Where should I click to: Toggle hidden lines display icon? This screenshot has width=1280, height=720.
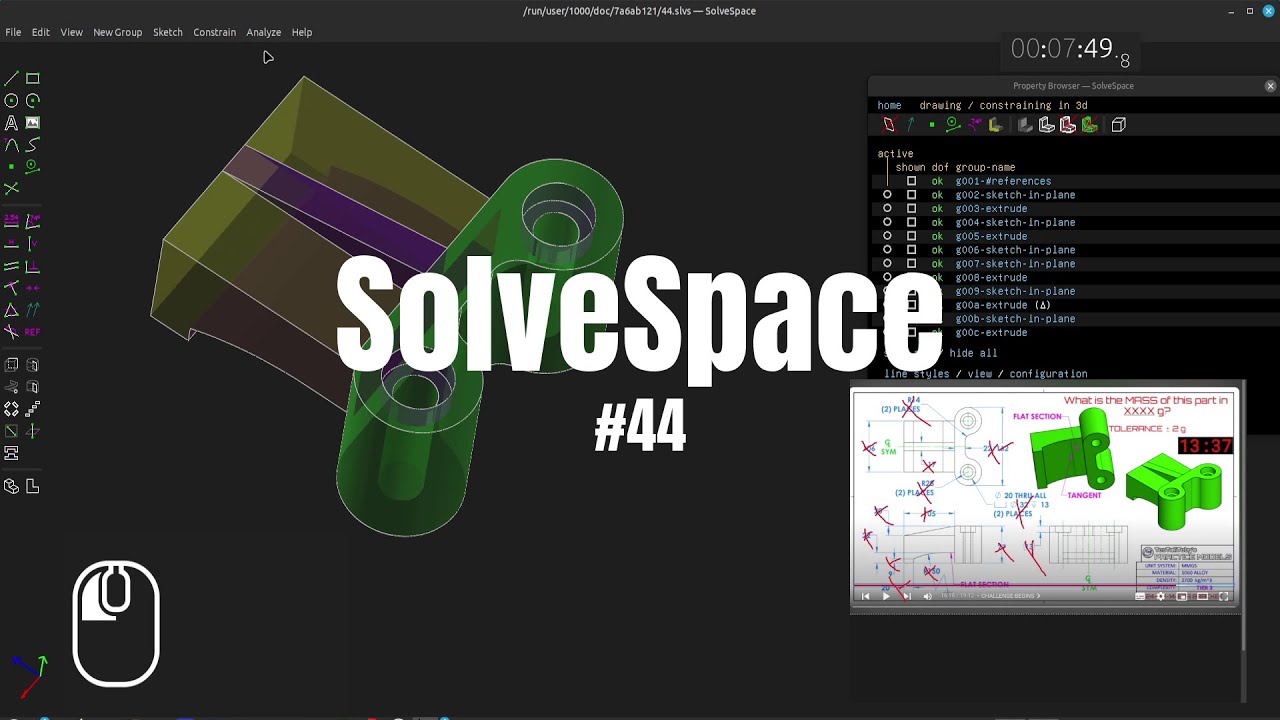click(1119, 125)
